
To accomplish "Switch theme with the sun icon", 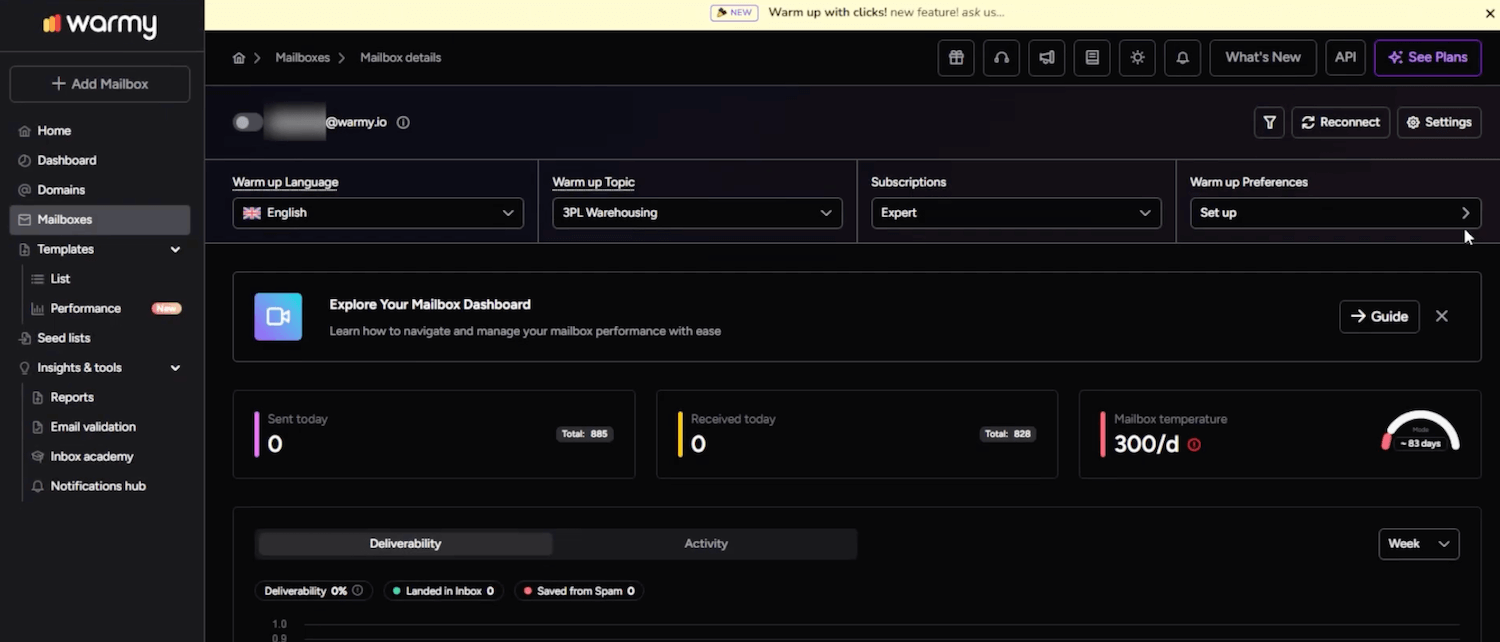I will tap(1137, 58).
